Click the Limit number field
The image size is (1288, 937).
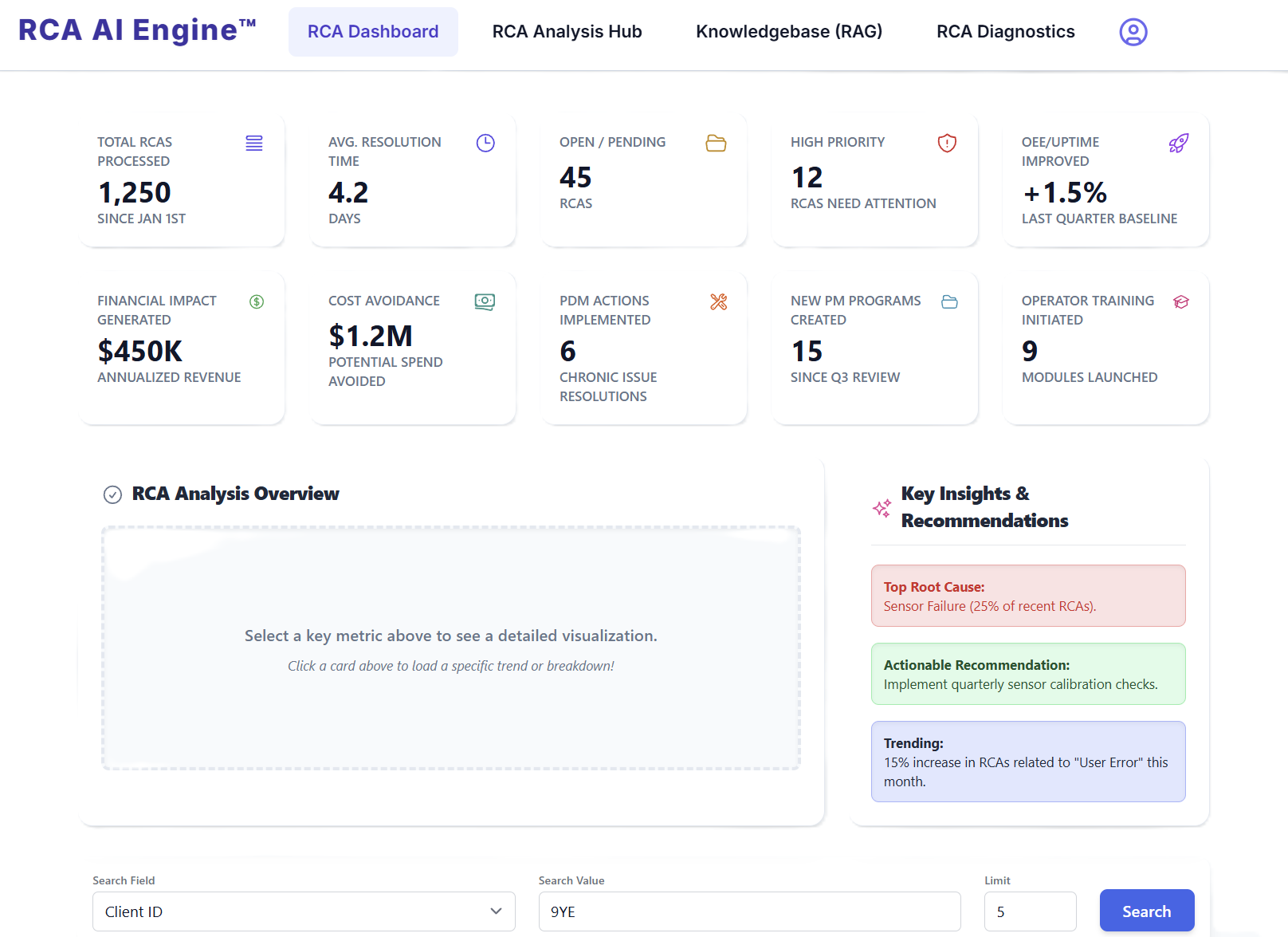pyautogui.click(x=1031, y=911)
